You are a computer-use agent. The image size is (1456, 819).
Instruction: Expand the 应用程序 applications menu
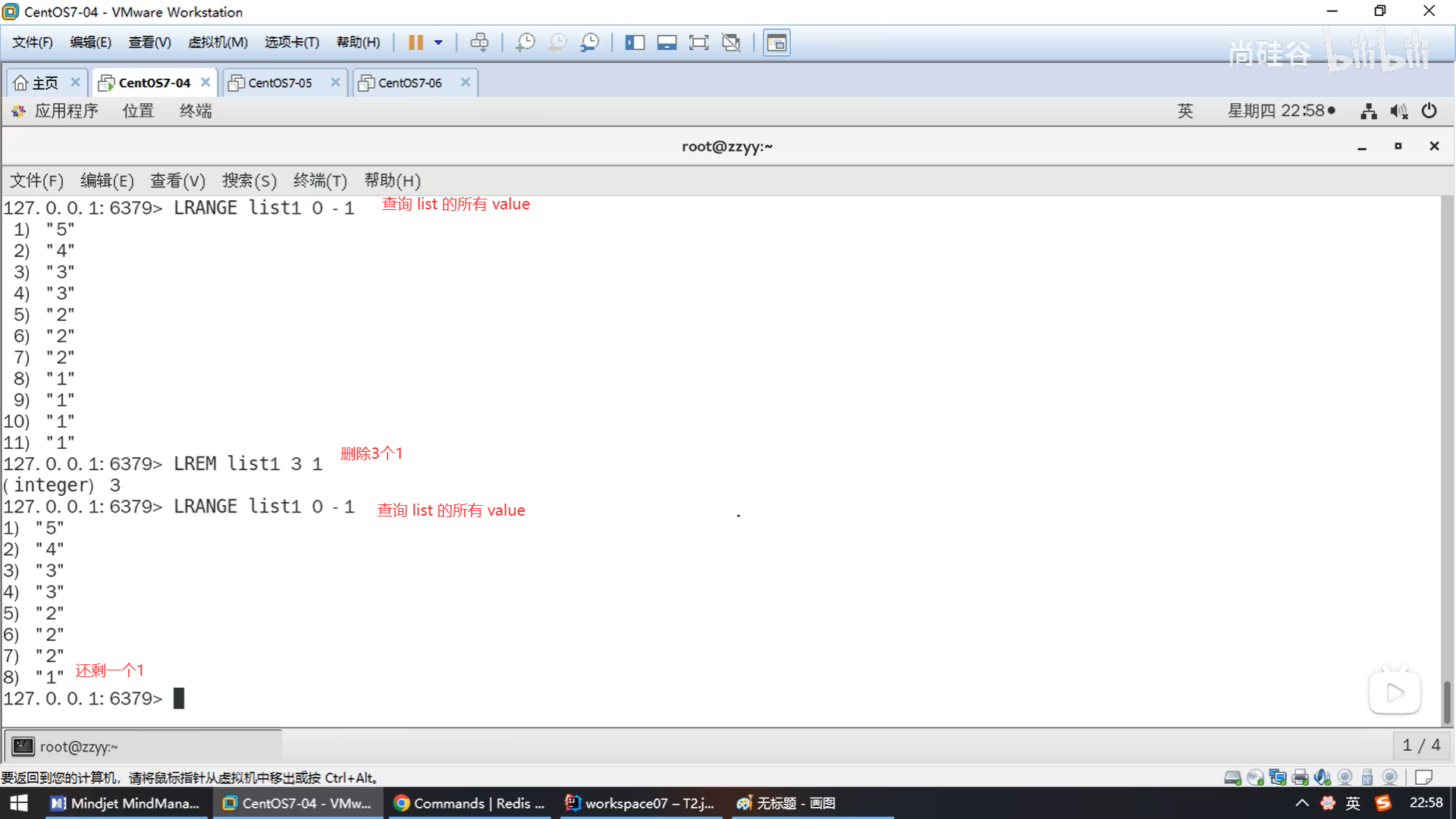(66, 111)
